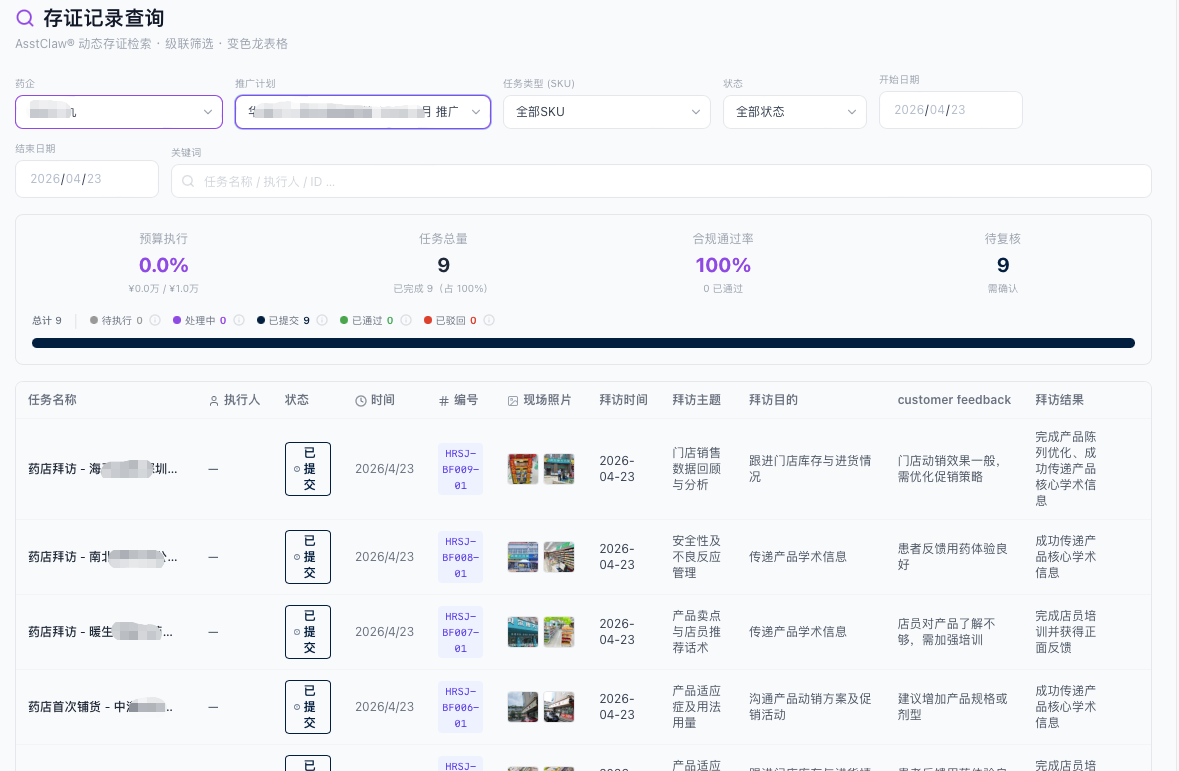This screenshot has height=771, width=1179.
Task: Click the 开始日期 date field
Action: (x=950, y=110)
